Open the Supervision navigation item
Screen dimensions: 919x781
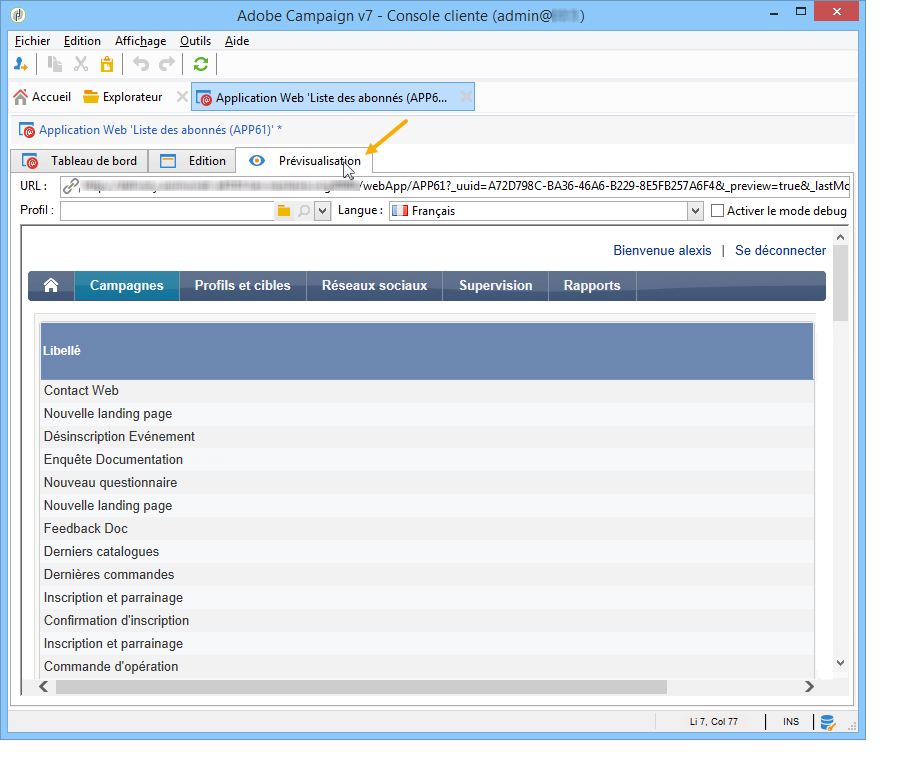496,285
